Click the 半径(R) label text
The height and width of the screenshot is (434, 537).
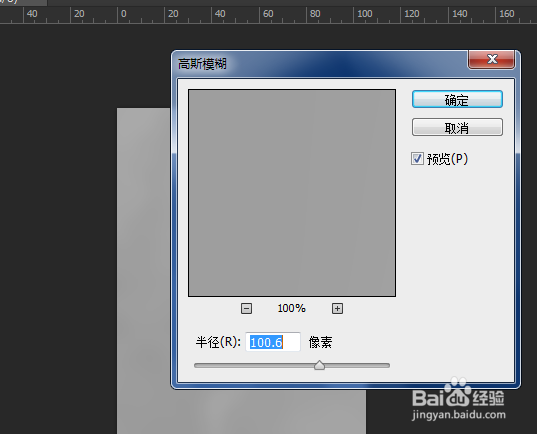[x=218, y=342]
